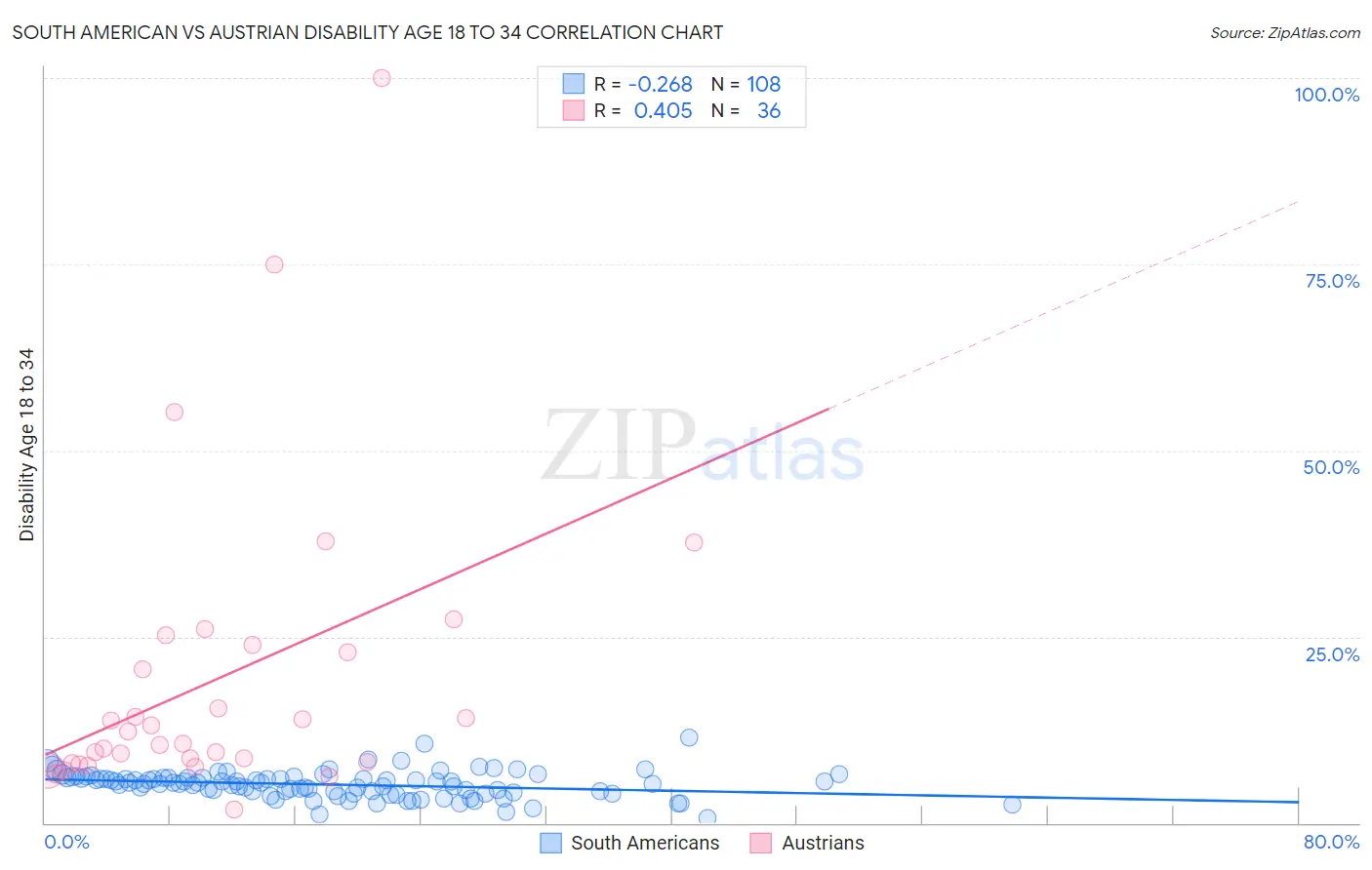Click the chart title text

(368, 32)
